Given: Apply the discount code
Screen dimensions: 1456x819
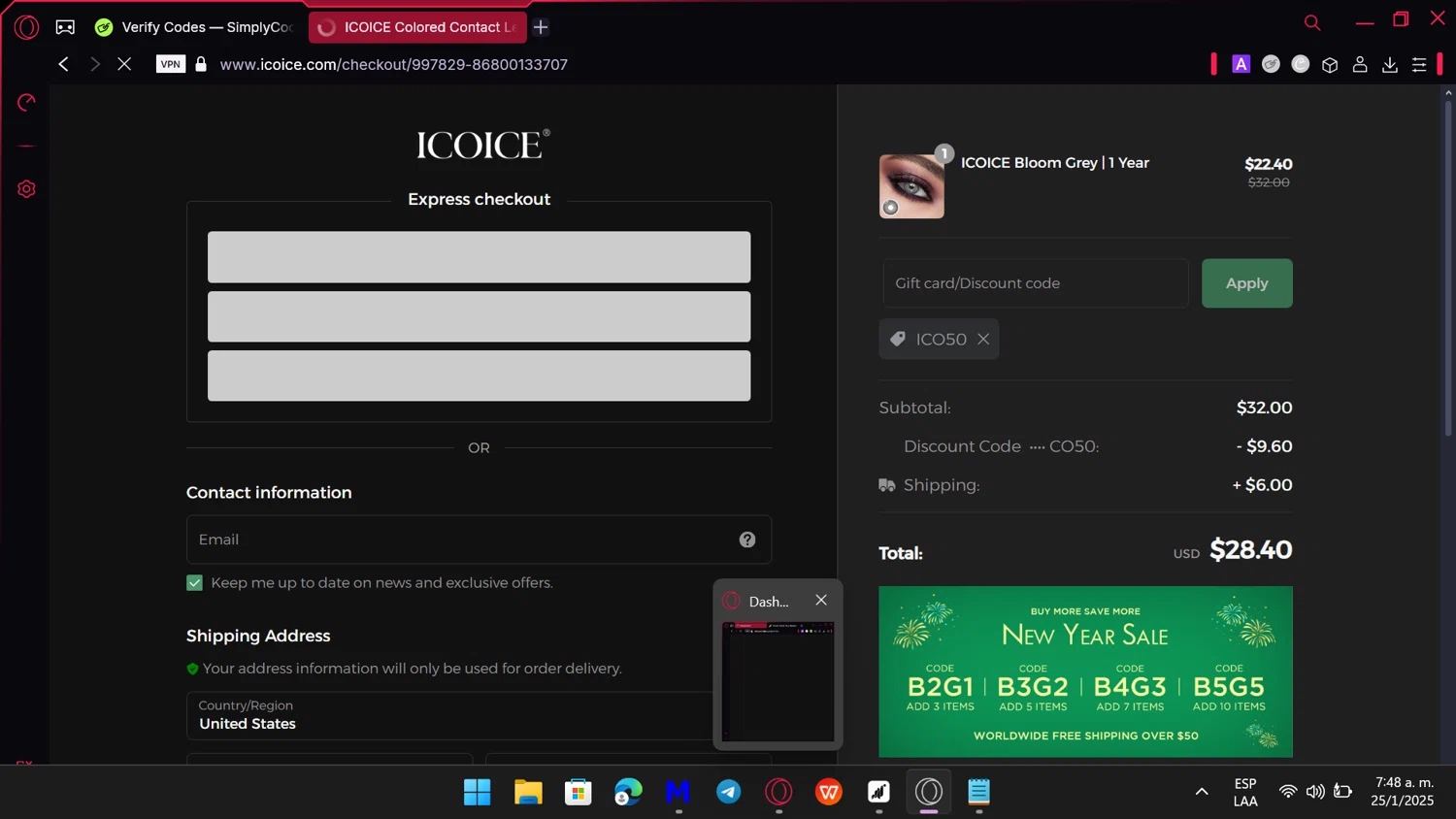Looking at the screenshot, I should click(1246, 283).
